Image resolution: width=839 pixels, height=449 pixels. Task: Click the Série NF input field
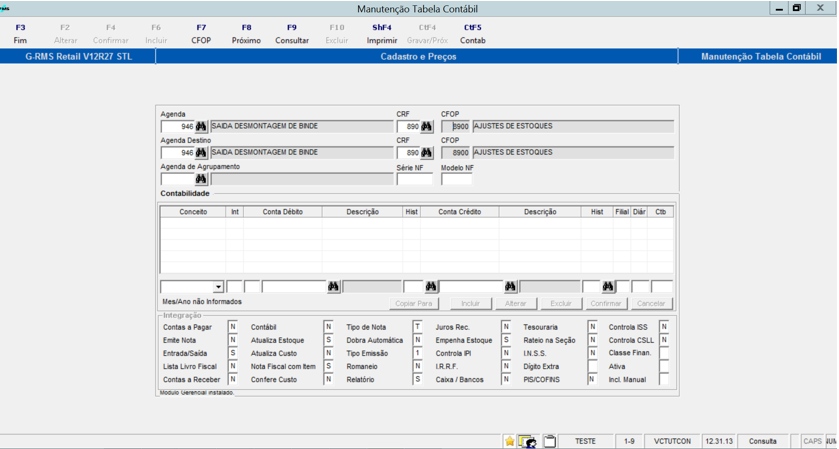coord(415,179)
